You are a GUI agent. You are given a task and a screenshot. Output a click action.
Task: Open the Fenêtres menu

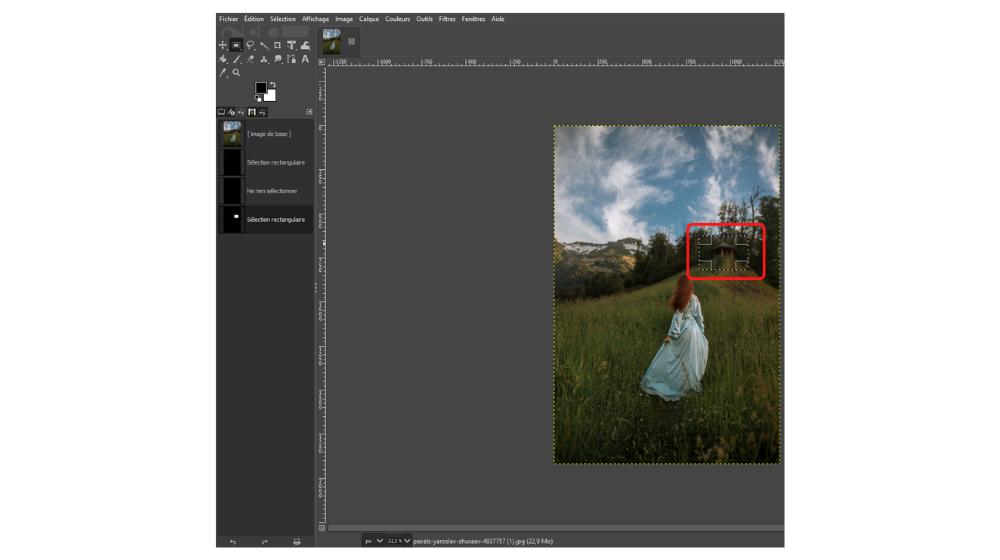pyautogui.click(x=473, y=19)
